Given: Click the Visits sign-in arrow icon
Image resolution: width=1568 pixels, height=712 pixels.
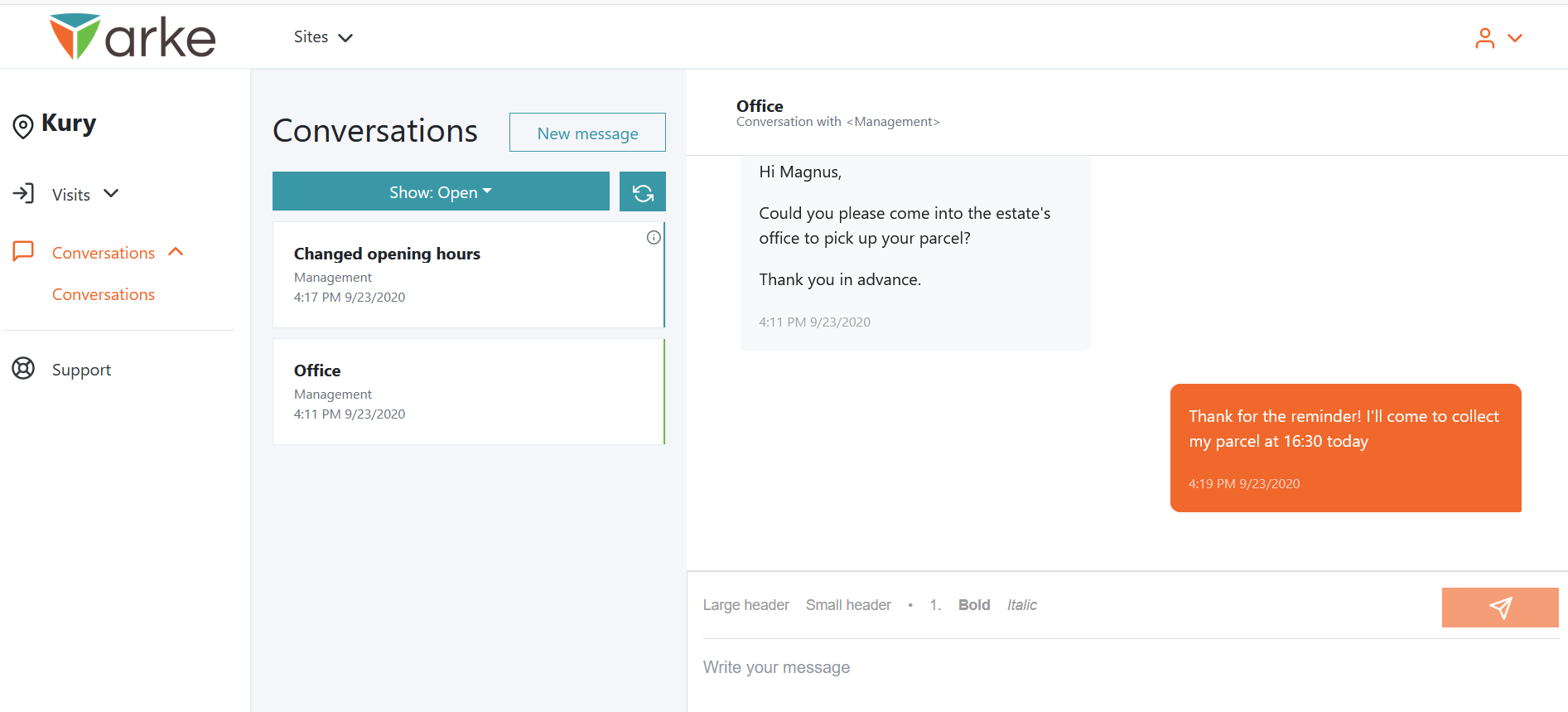Looking at the screenshot, I should coord(23,193).
